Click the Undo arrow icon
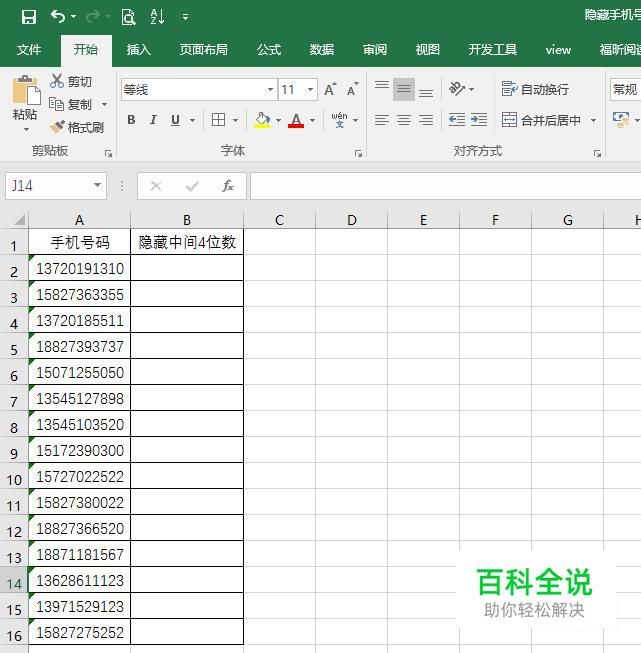The height and width of the screenshot is (653, 641). click(57, 17)
